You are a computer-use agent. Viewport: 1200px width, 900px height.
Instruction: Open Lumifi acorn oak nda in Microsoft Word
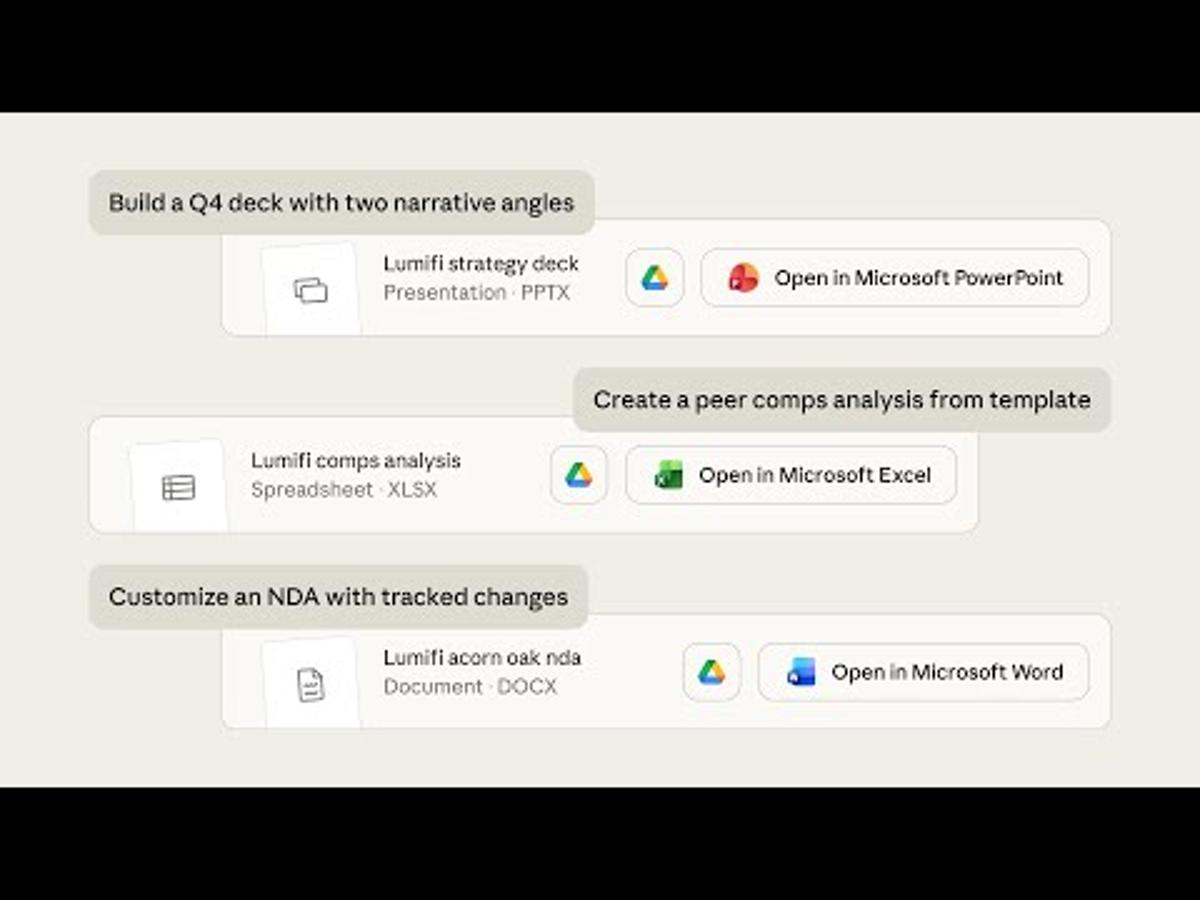922,672
